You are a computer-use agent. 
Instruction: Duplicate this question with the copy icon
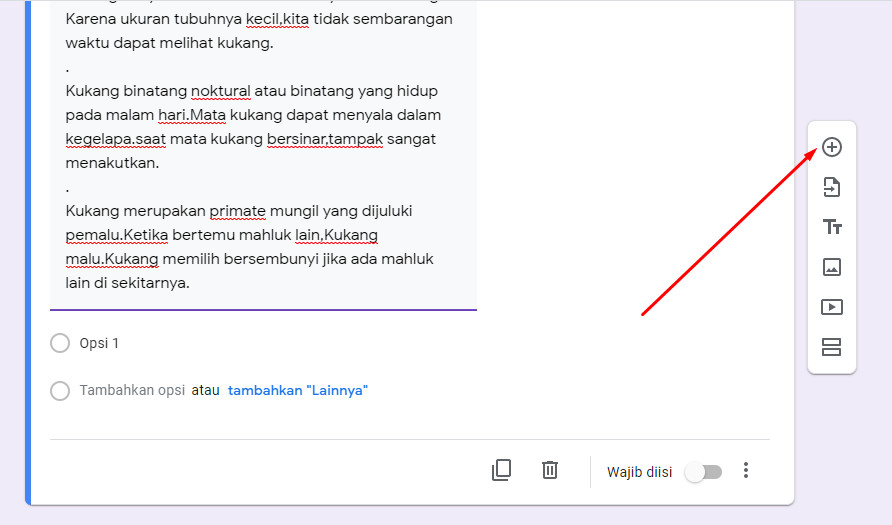tap(501, 470)
